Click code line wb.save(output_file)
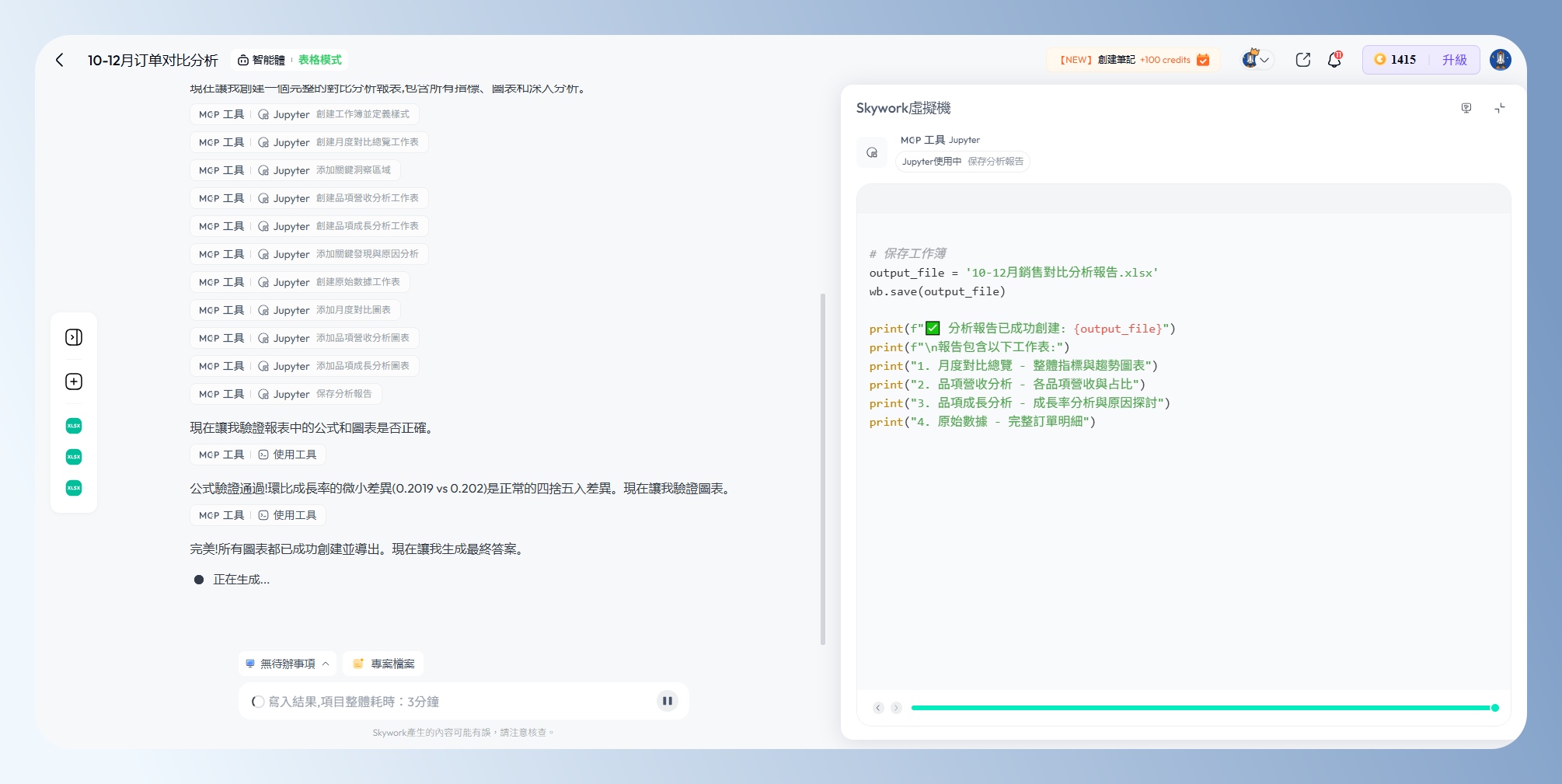Image resolution: width=1562 pixels, height=784 pixels. click(937, 291)
